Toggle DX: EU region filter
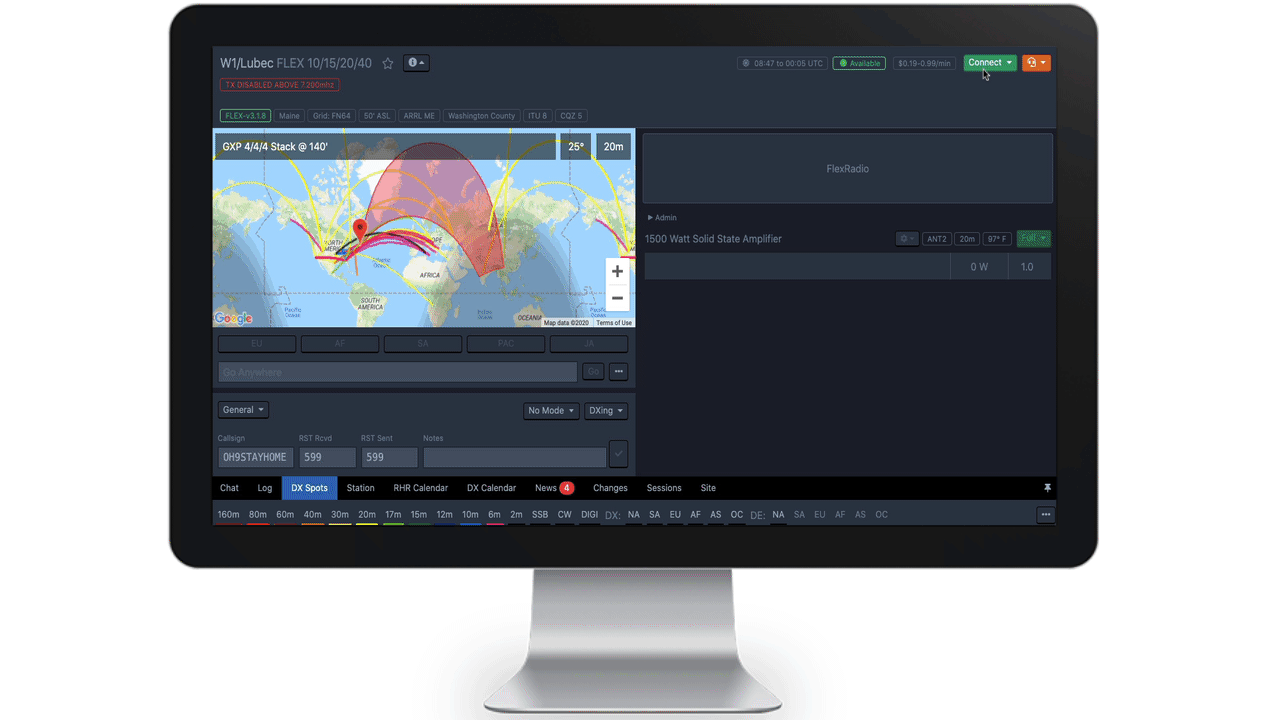The image size is (1280, 720). point(675,515)
